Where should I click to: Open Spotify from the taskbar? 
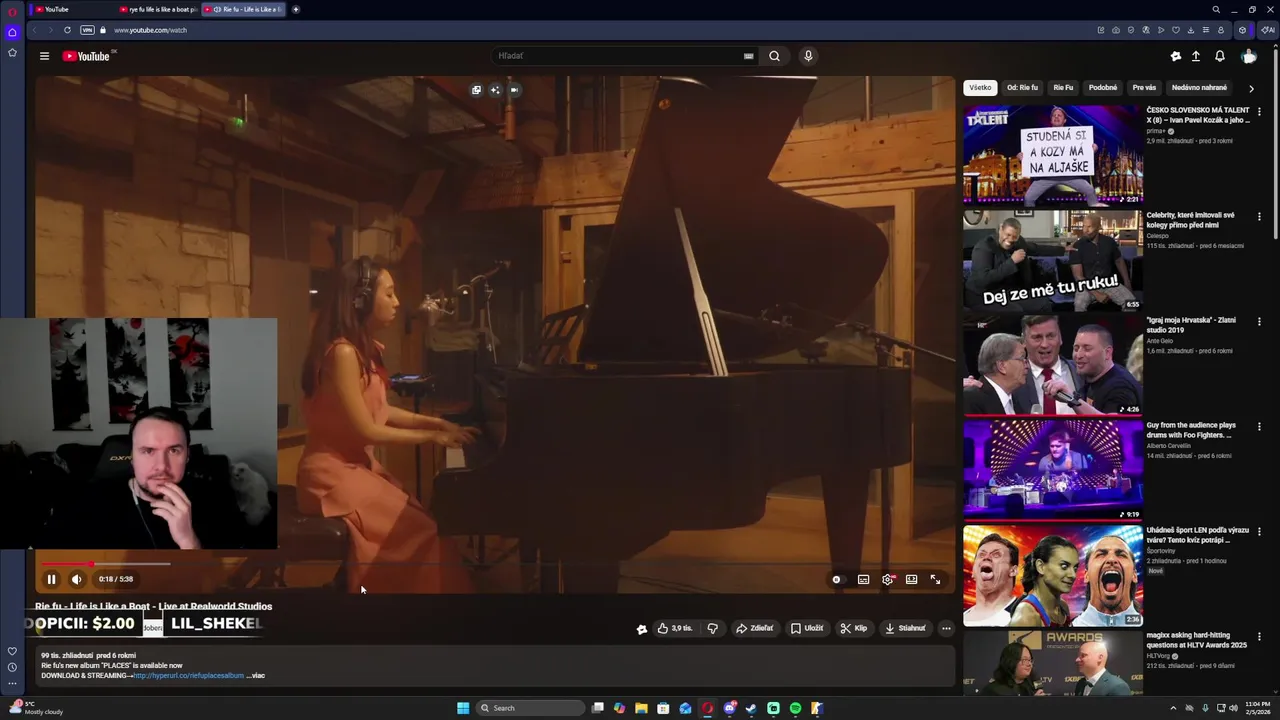coord(795,708)
